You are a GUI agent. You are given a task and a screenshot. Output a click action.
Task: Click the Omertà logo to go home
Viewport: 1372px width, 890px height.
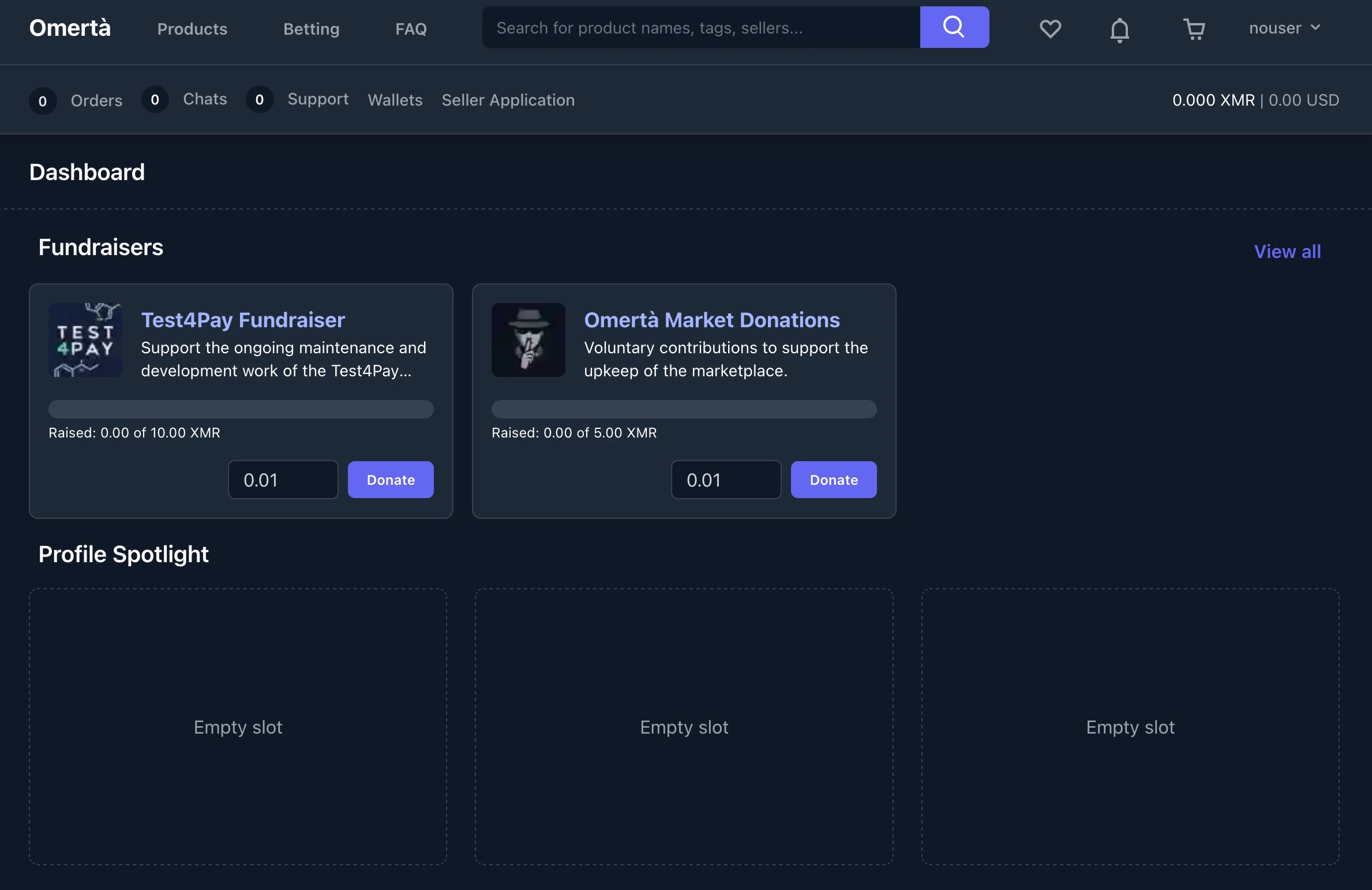point(69,27)
